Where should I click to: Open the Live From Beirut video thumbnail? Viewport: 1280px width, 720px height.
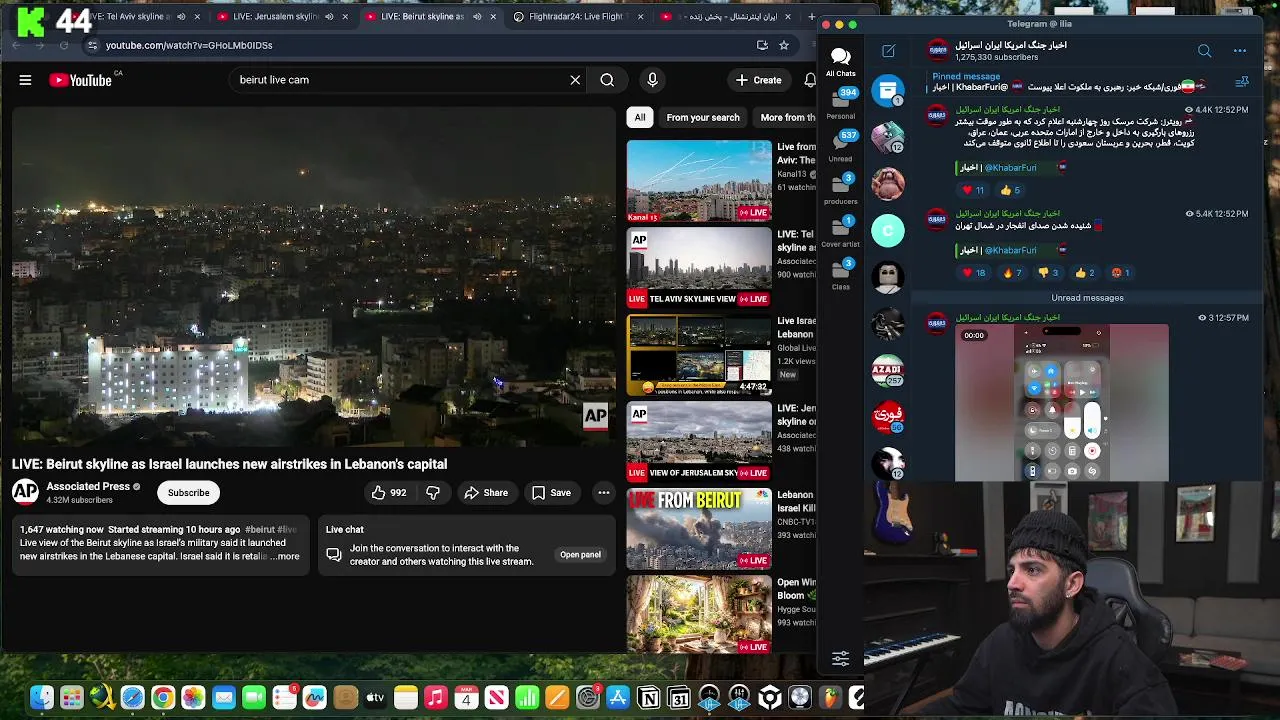(699, 529)
